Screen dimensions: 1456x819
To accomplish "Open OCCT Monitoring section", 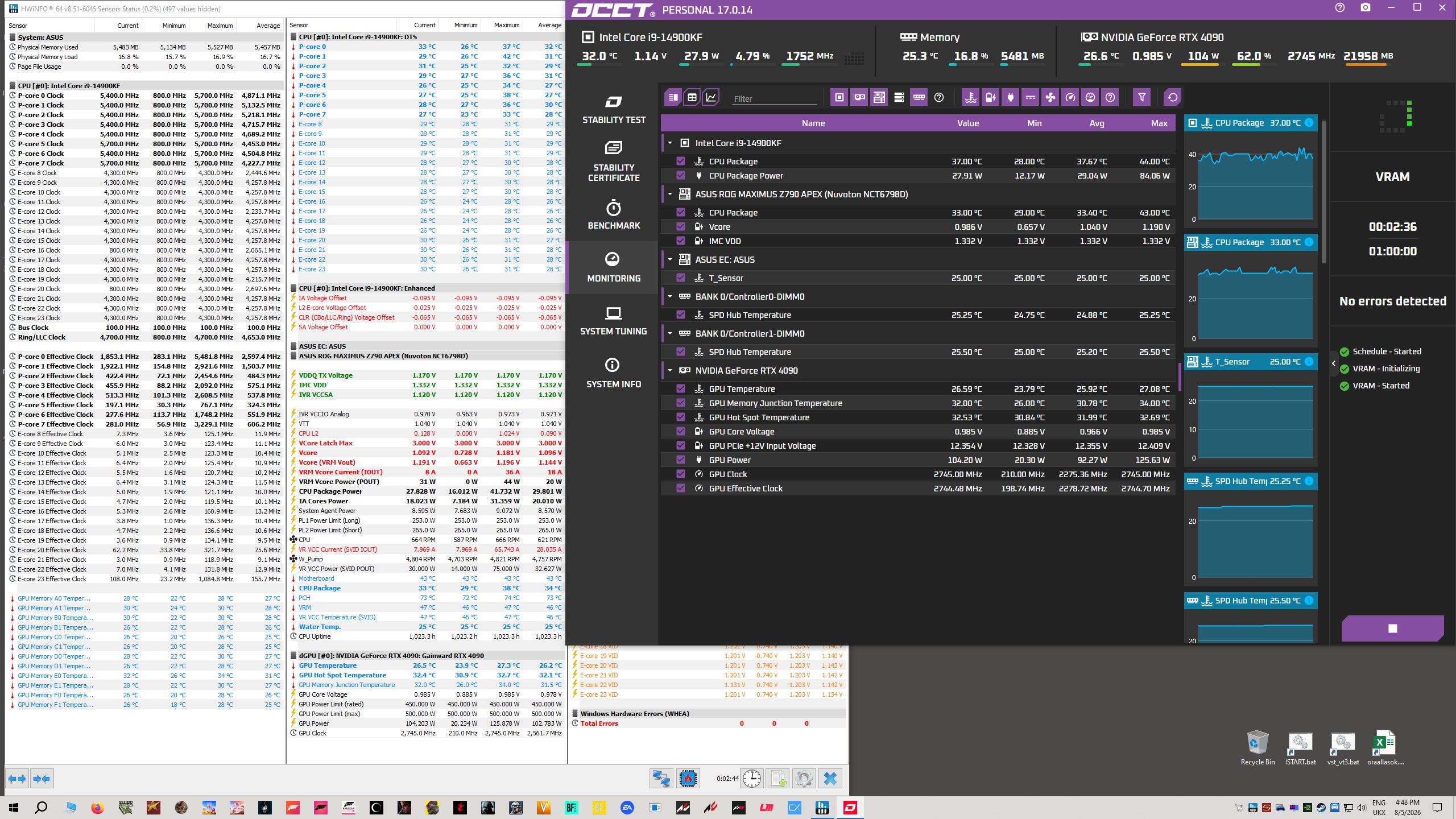I will (x=614, y=267).
